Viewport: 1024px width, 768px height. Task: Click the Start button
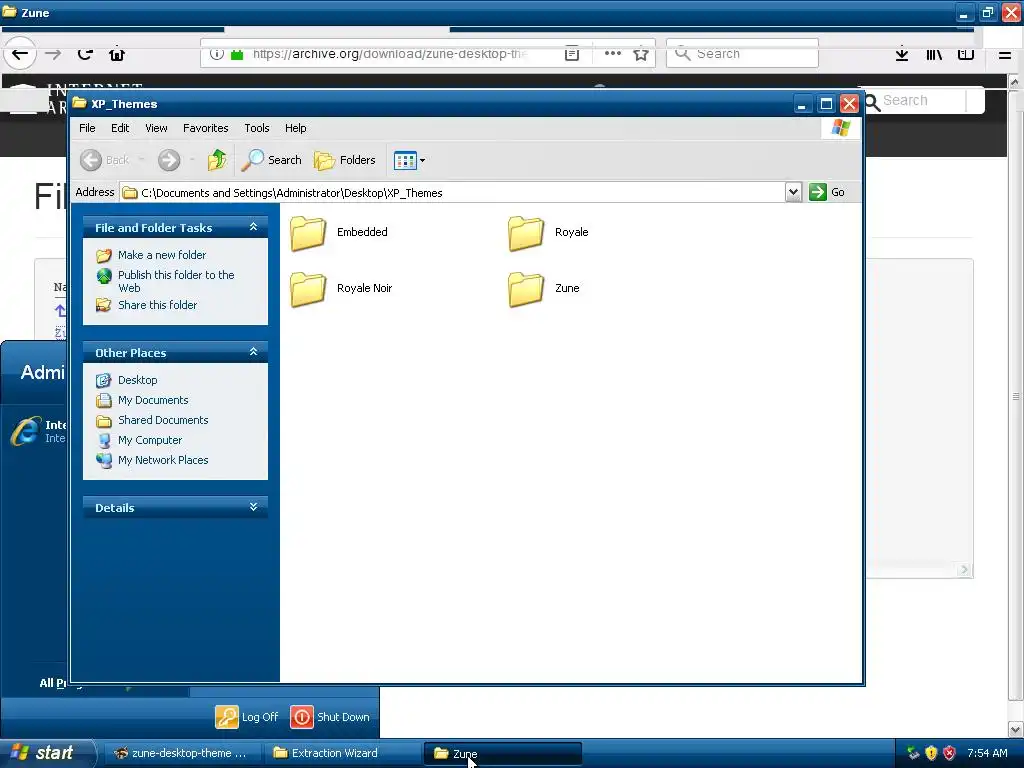(x=47, y=753)
